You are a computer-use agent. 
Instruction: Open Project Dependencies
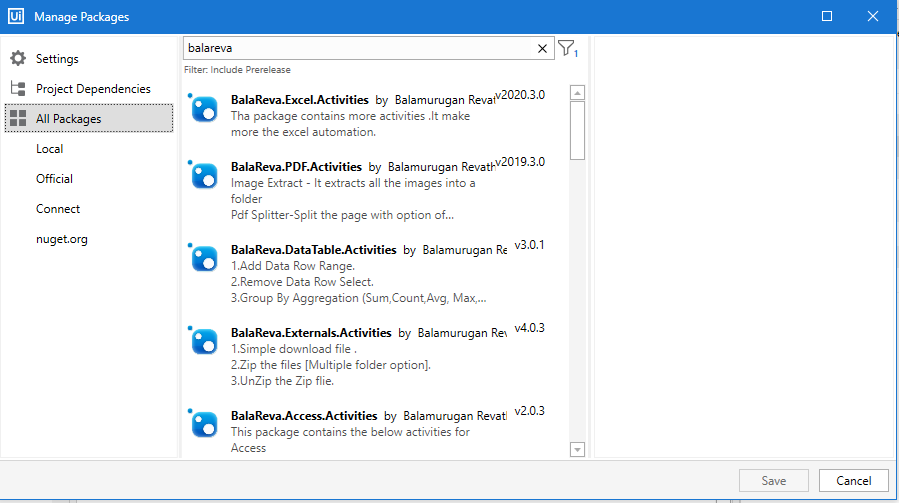click(x=93, y=89)
